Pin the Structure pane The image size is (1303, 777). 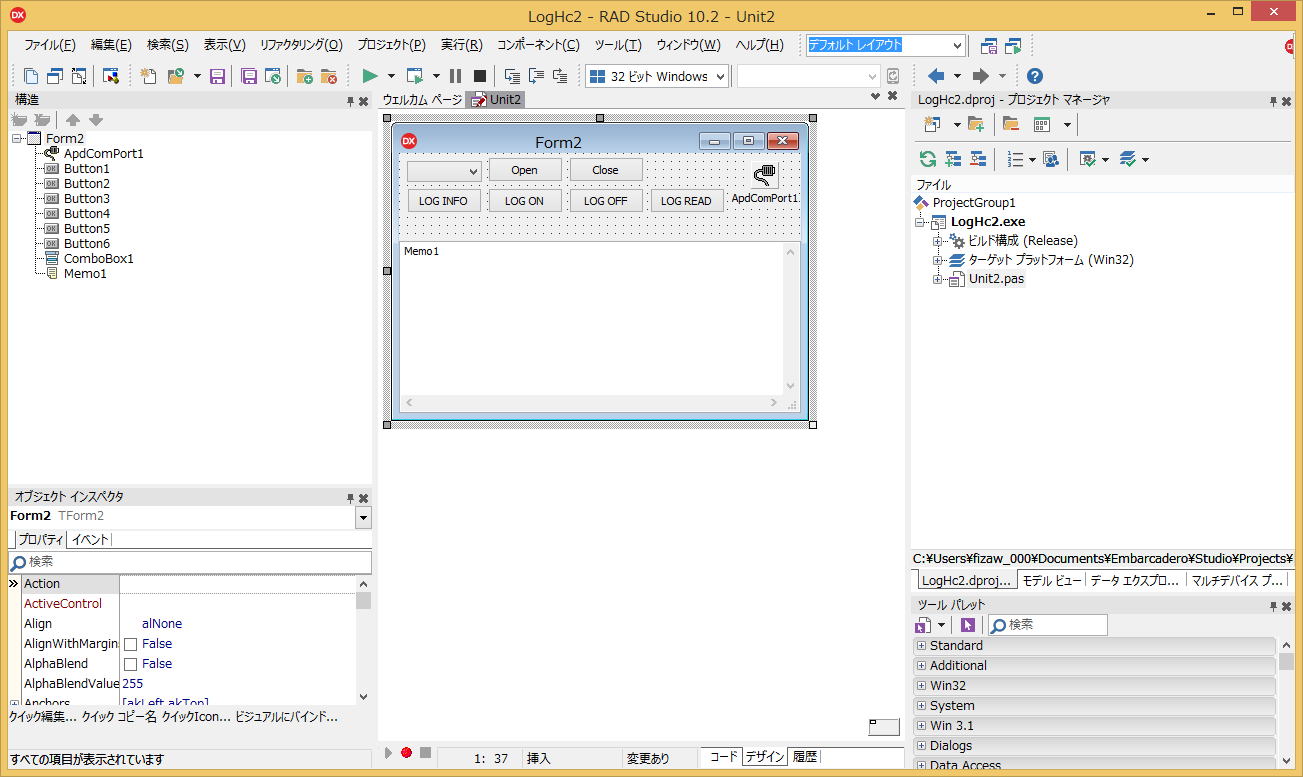click(350, 102)
